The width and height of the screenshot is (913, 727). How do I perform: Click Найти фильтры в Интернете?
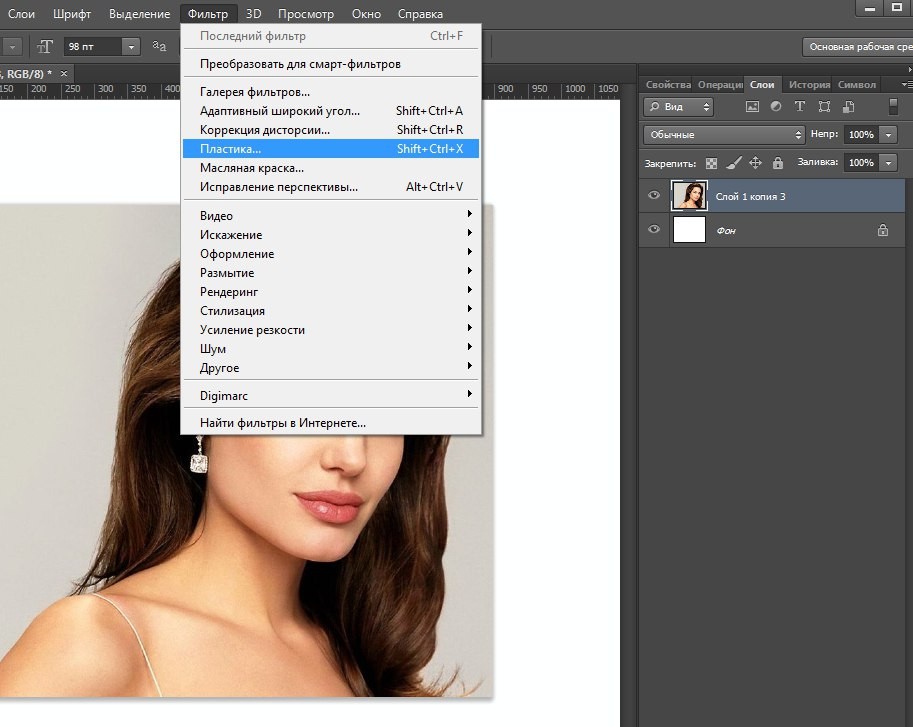coord(331,423)
